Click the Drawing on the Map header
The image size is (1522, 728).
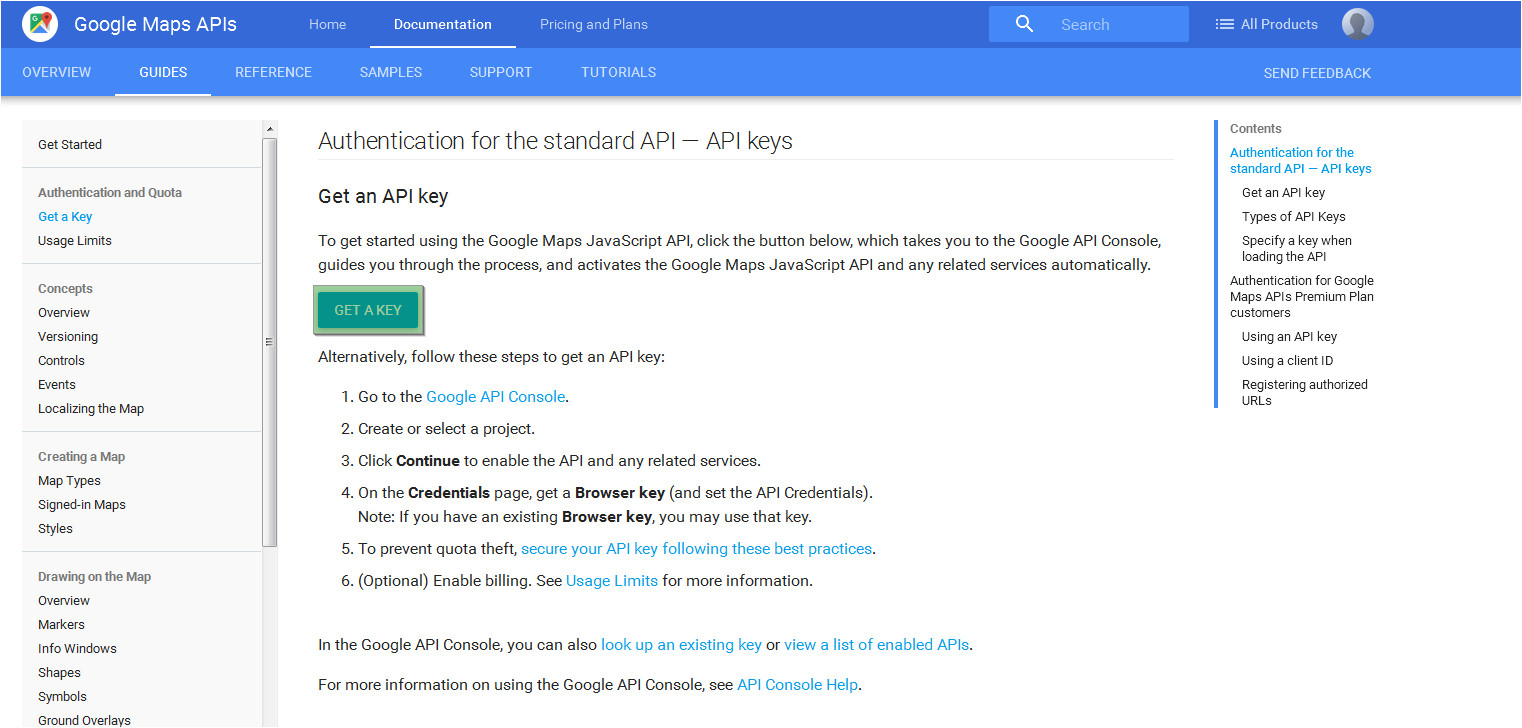(x=94, y=577)
